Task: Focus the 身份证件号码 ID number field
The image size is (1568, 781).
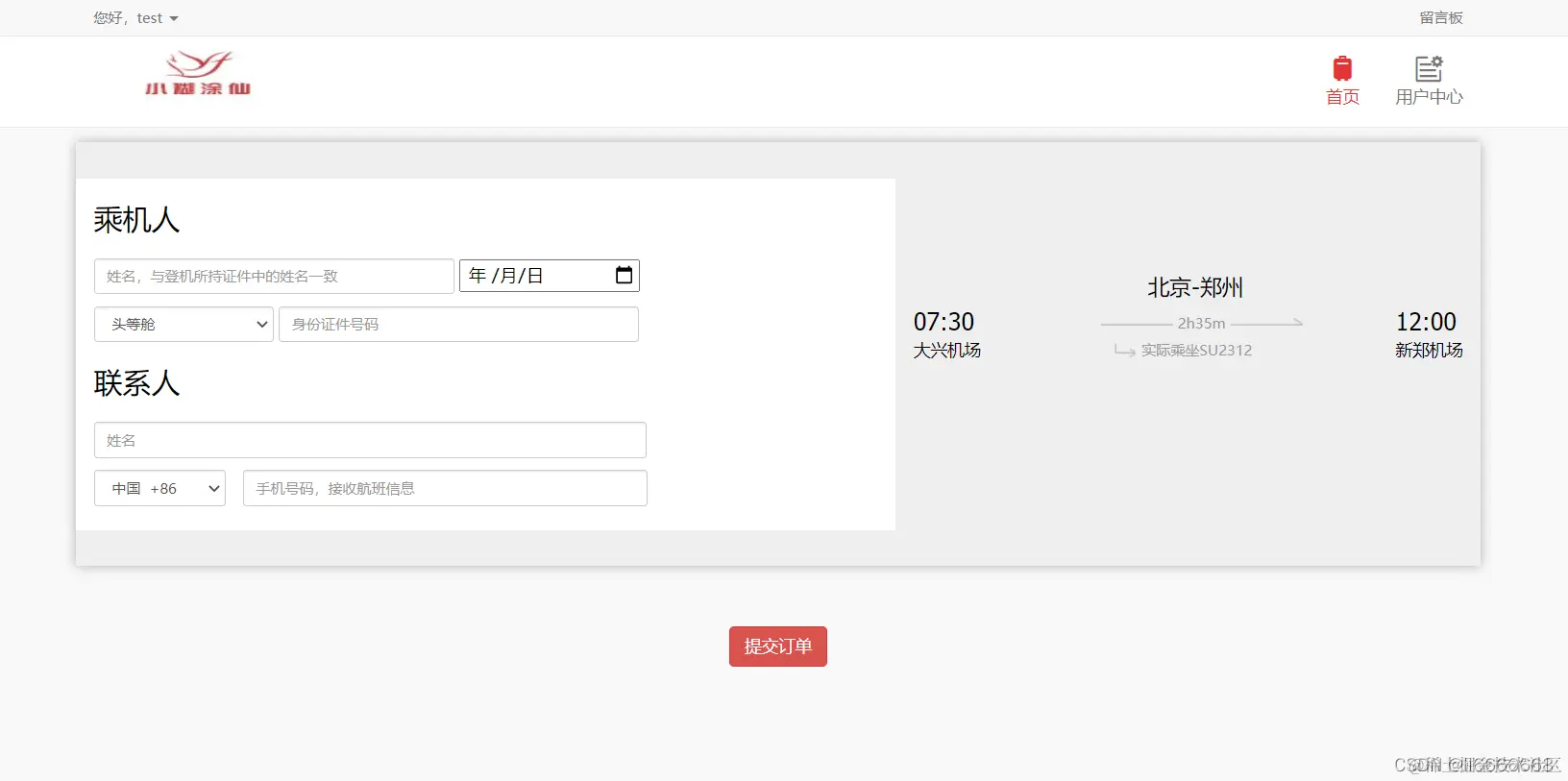Action: 458,325
